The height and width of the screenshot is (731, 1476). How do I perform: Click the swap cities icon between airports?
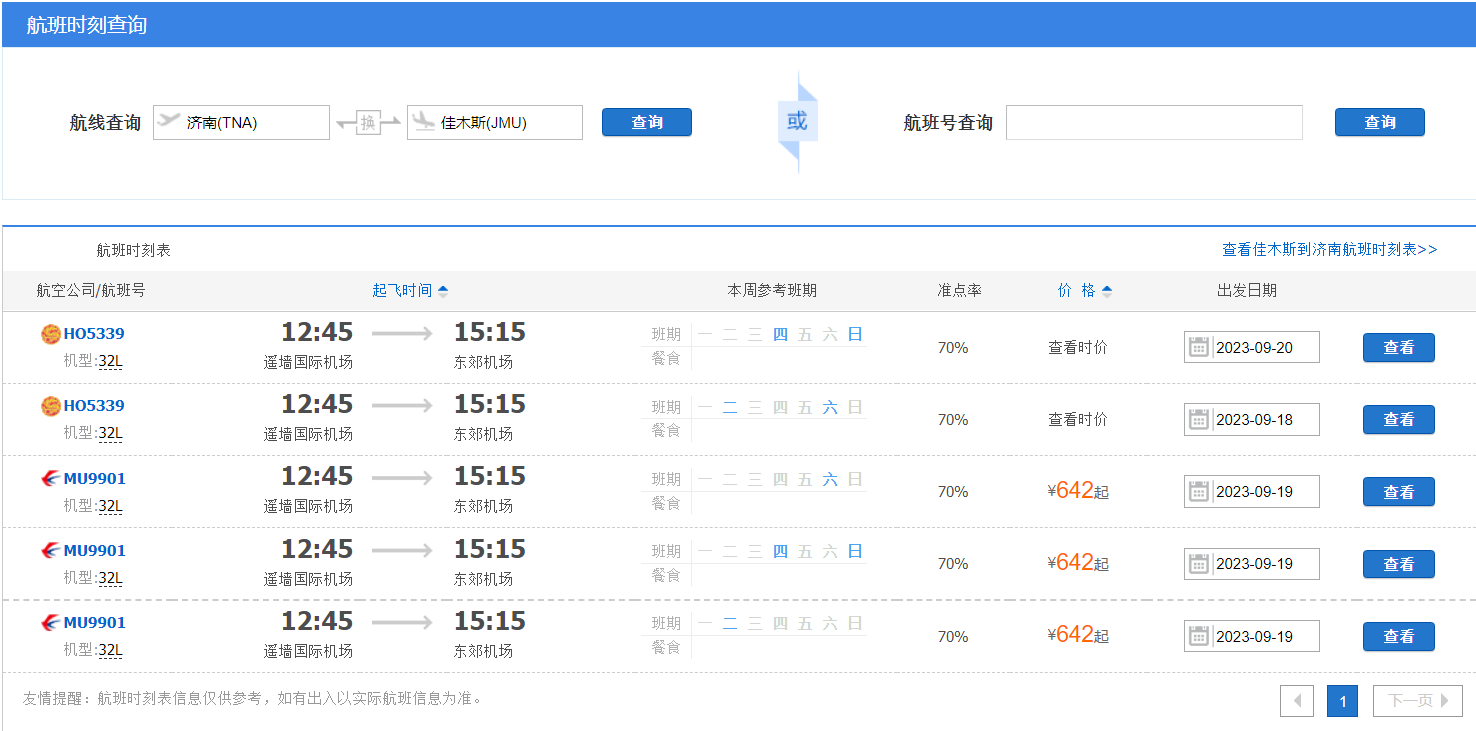click(x=368, y=123)
